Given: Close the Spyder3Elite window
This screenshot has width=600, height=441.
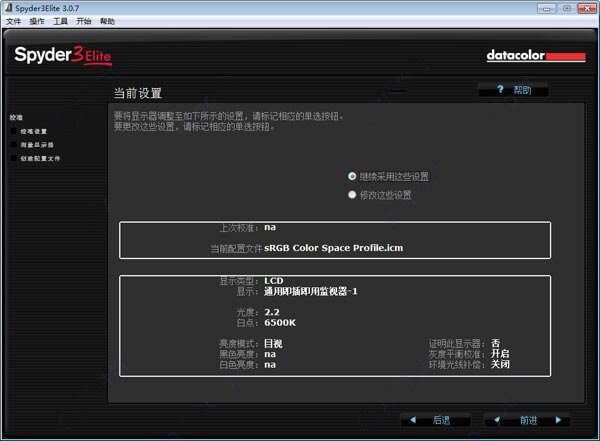Looking at the screenshot, I should pyautogui.click(x=587, y=8).
